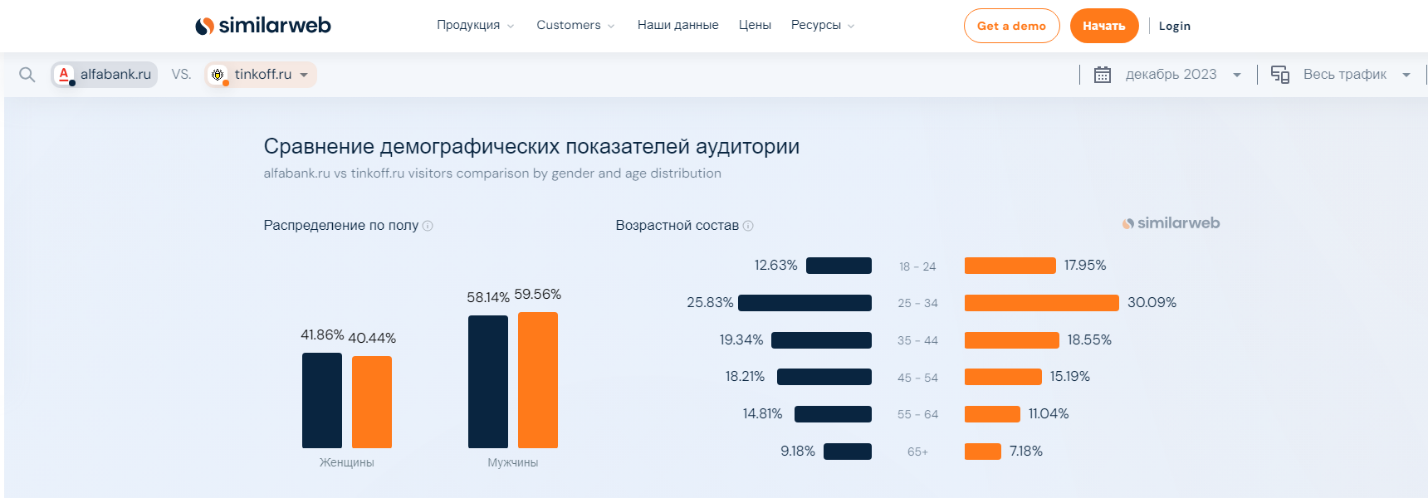Click the Login link
Viewport: 1428px width, 498px height.
pos(1175,26)
